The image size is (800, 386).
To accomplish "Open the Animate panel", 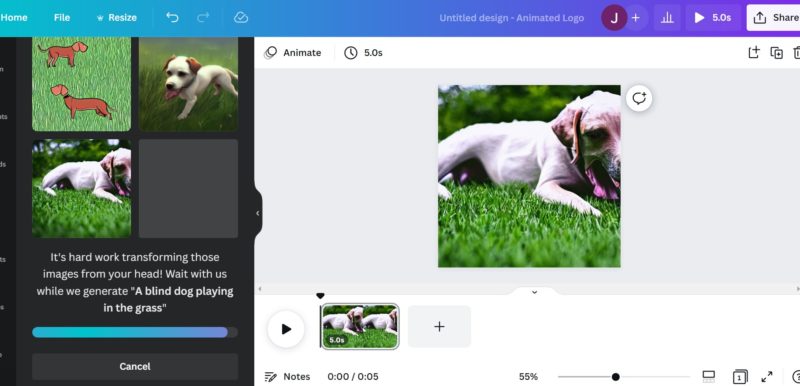I will click(x=292, y=53).
